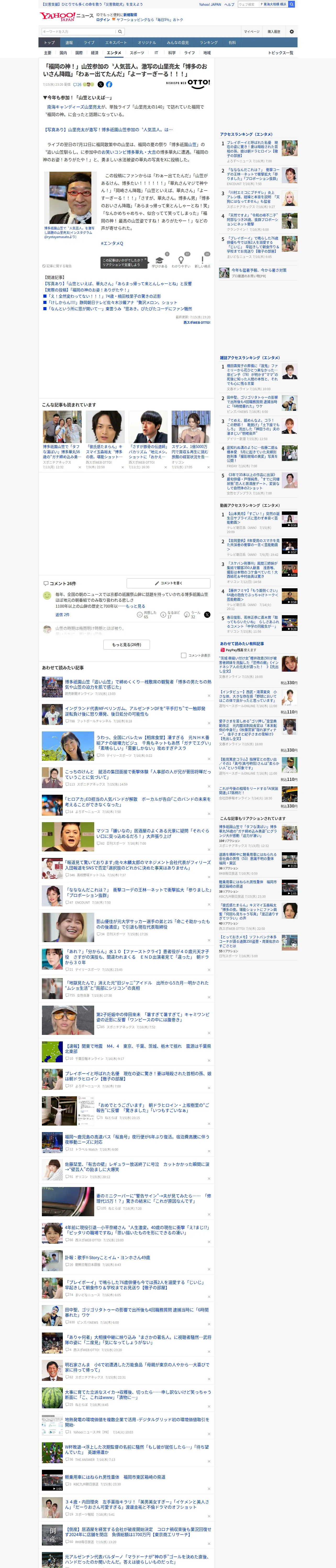The width and height of the screenshot is (336, 1568).
Task: Click the web search button in header
Action: coord(292,4)
